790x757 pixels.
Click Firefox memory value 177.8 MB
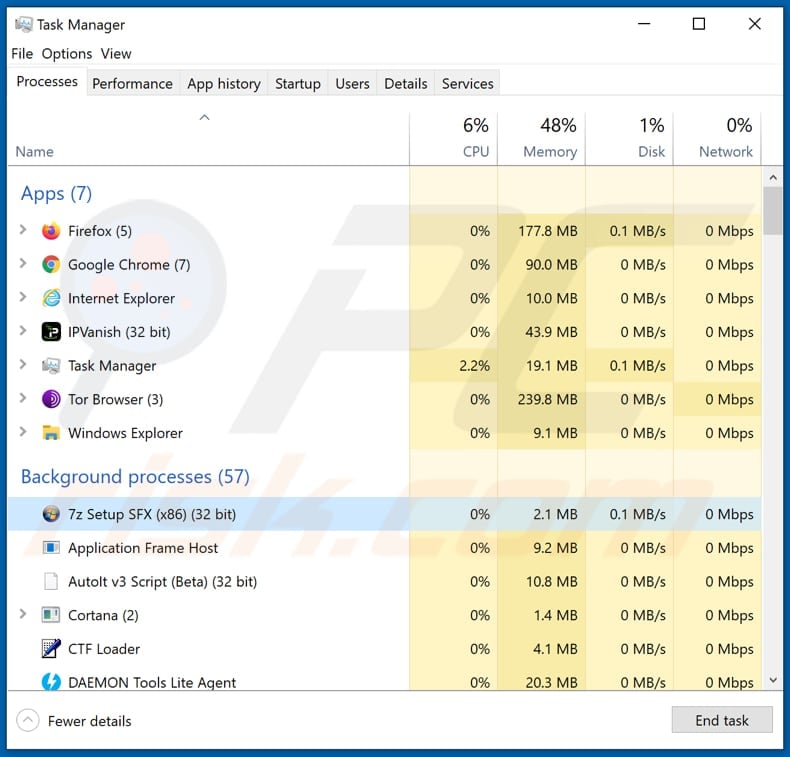pos(548,231)
